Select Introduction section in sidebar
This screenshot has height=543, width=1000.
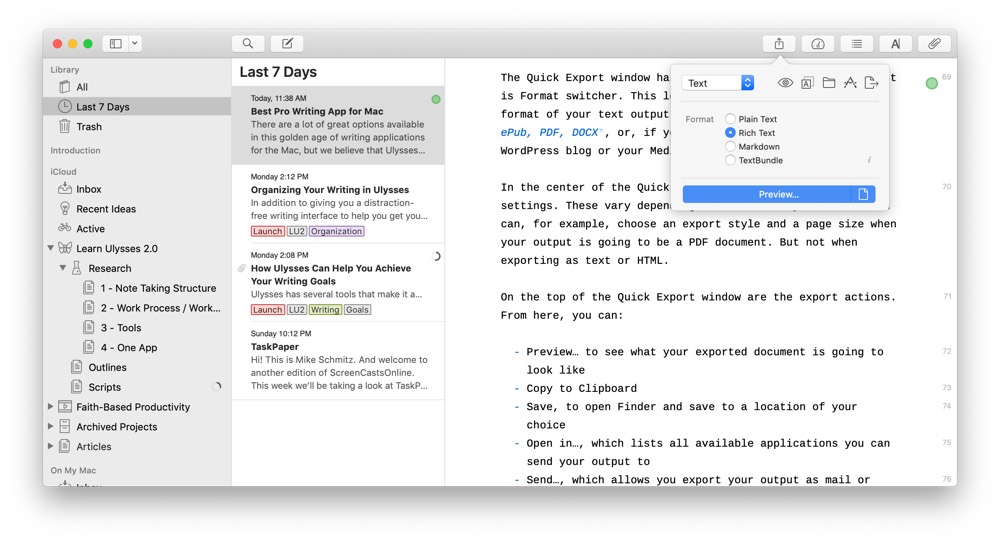click(75, 151)
